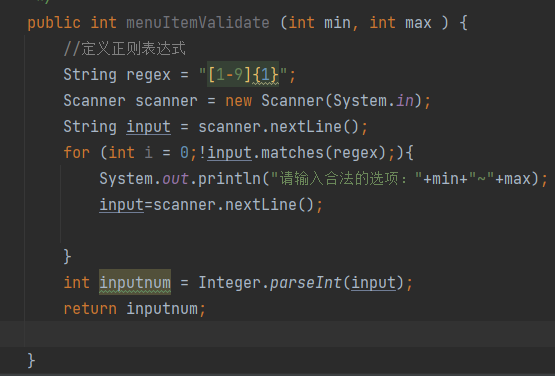This screenshot has width=555, height=376.
Task: Click 'System.in' in the Scanner constructor
Action: pos(373,101)
